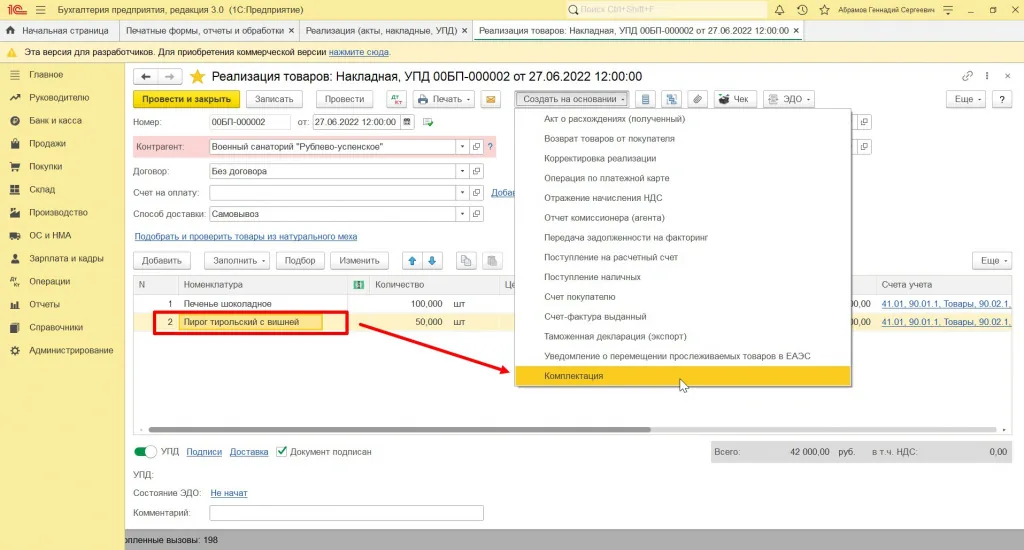Click the search field in title bar
Image resolution: width=1024 pixels, height=550 pixels.
click(x=666, y=10)
